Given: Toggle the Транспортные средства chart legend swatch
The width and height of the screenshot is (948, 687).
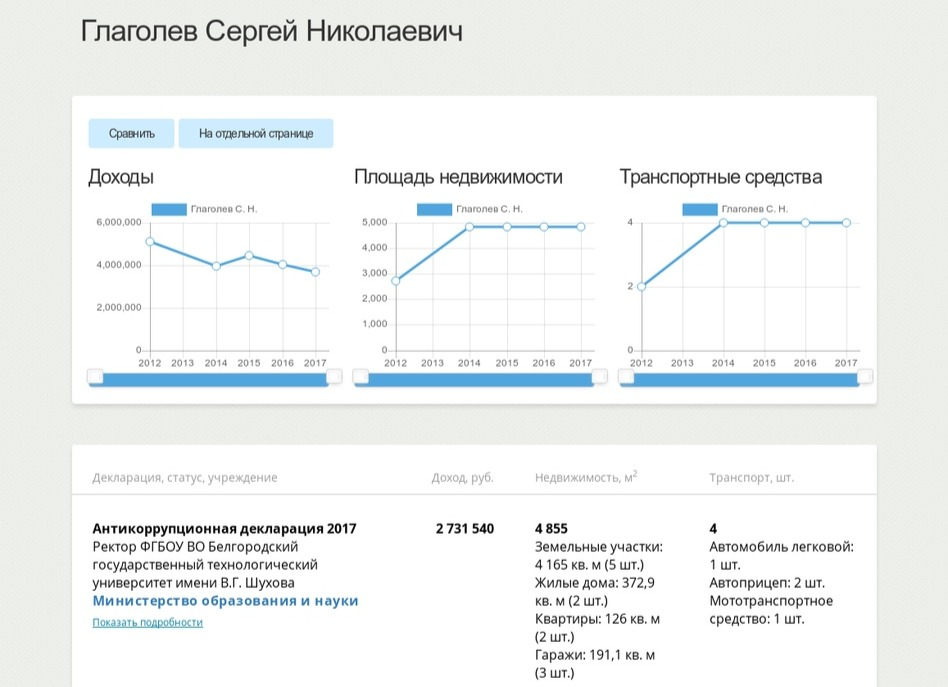Looking at the screenshot, I should pos(699,209).
